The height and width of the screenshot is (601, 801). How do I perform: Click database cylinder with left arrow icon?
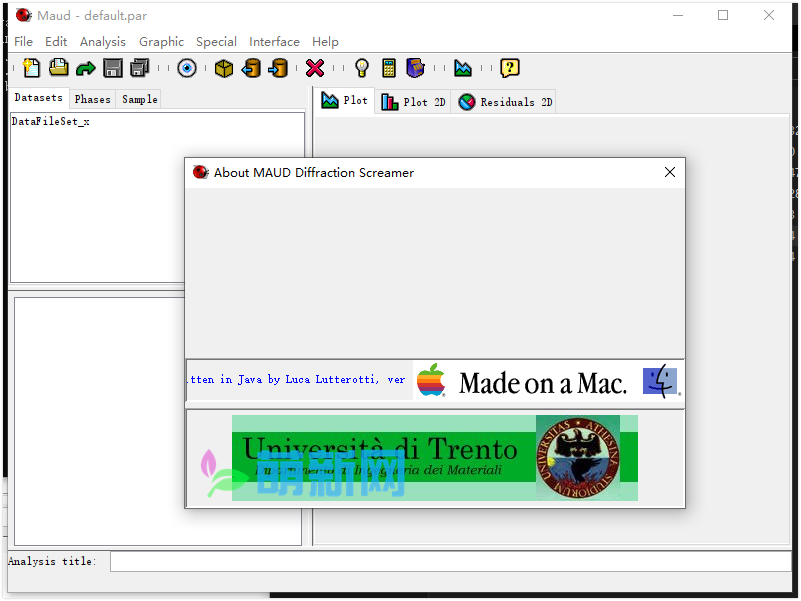[x=251, y=68]
